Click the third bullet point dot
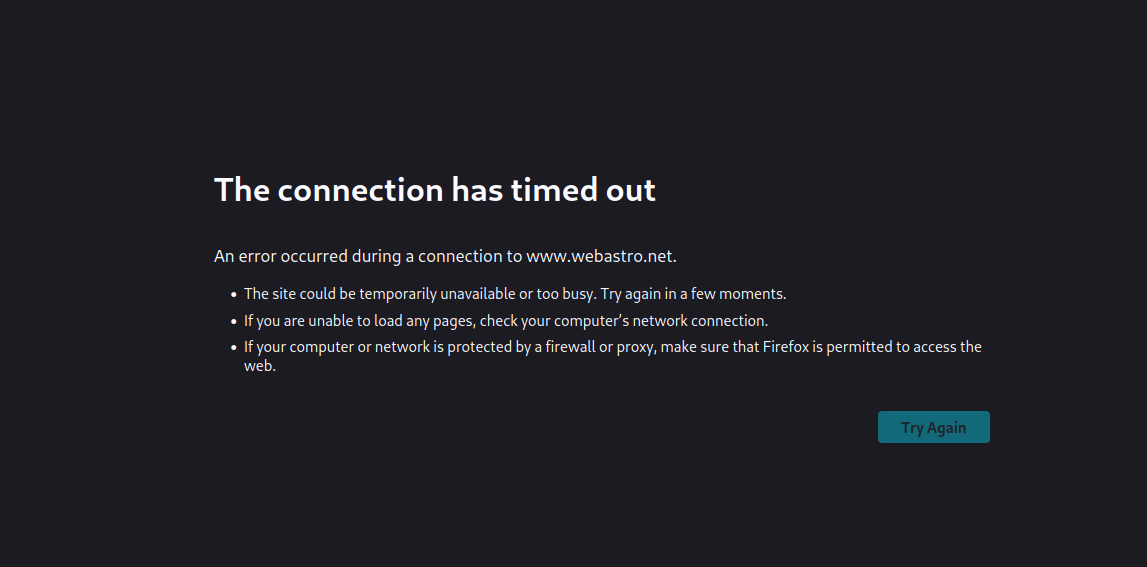The width and height of the screenshot is (1147, 567). coord(234,348)
